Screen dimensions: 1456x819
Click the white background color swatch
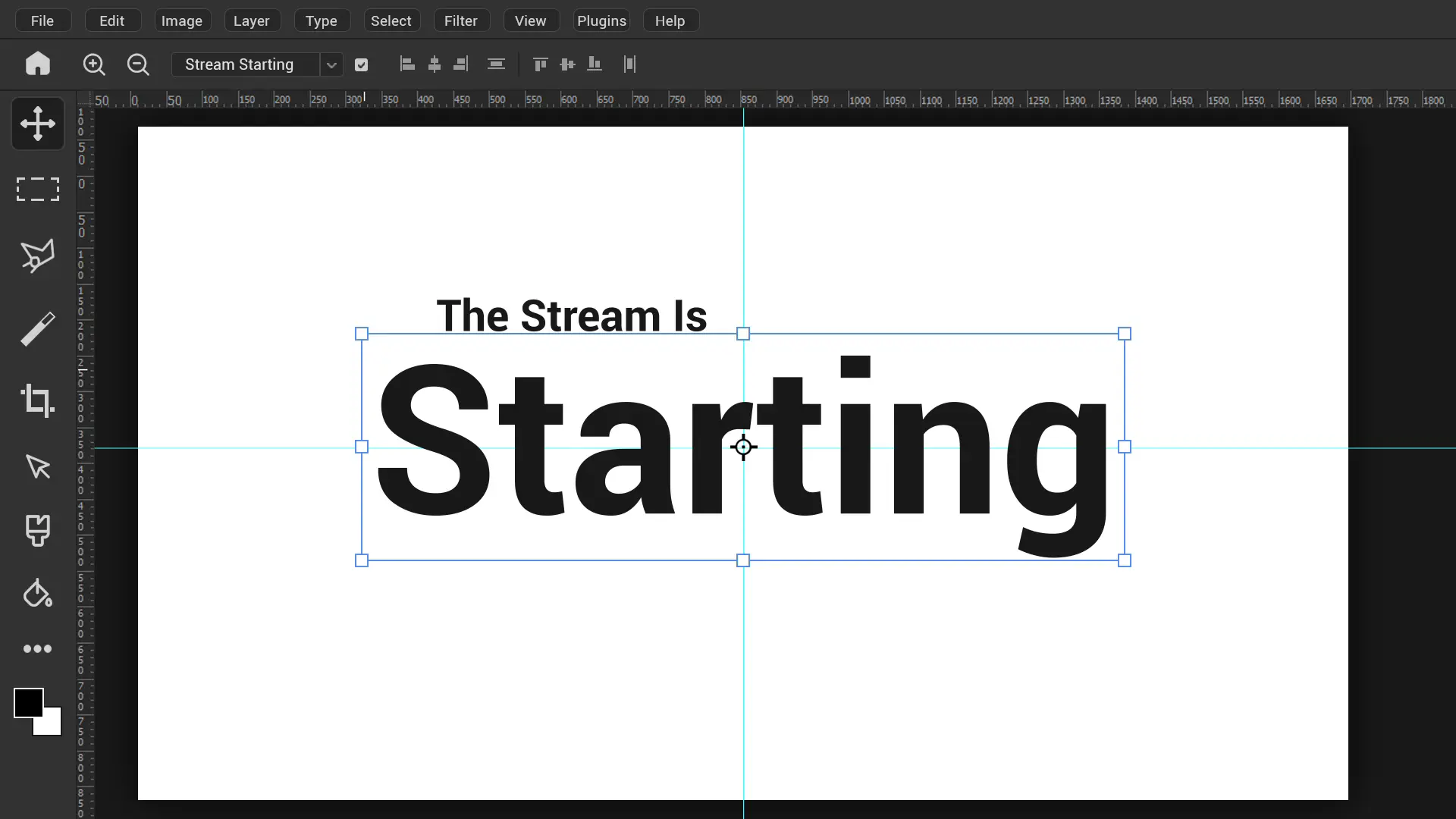(x=52, y=726)
